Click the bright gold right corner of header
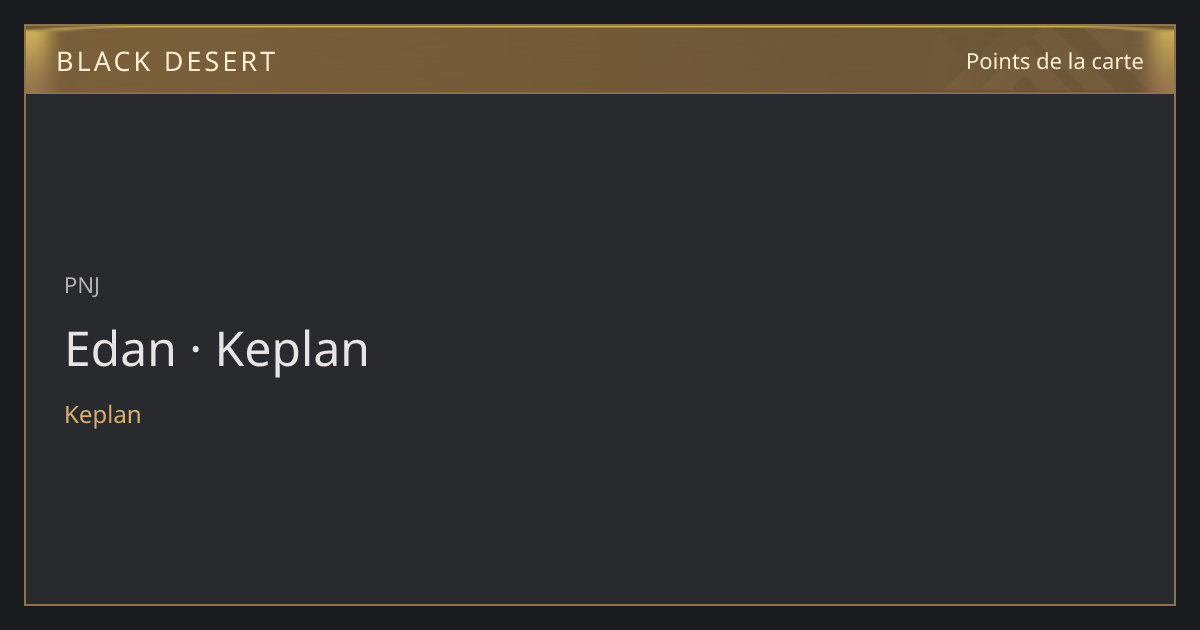This screenshot has height=630, width=1200. 1163,40
